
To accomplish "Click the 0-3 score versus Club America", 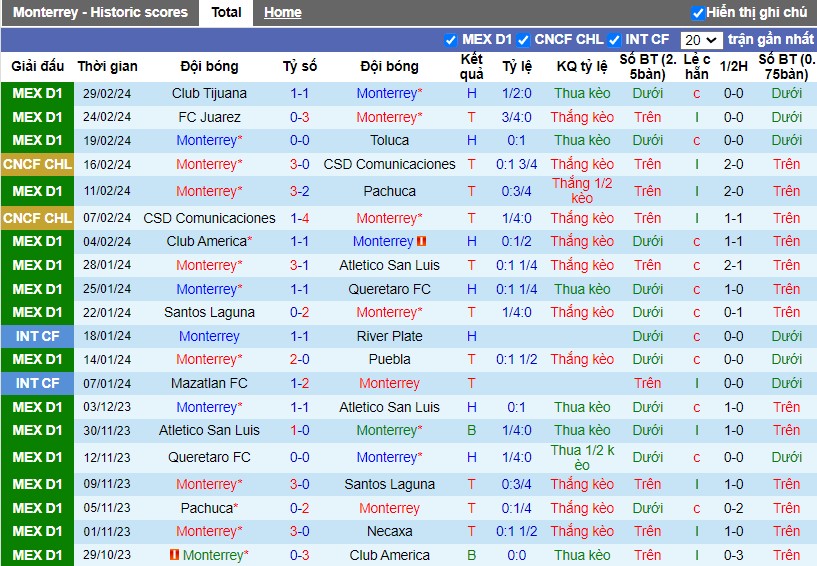I will (300, 555).
